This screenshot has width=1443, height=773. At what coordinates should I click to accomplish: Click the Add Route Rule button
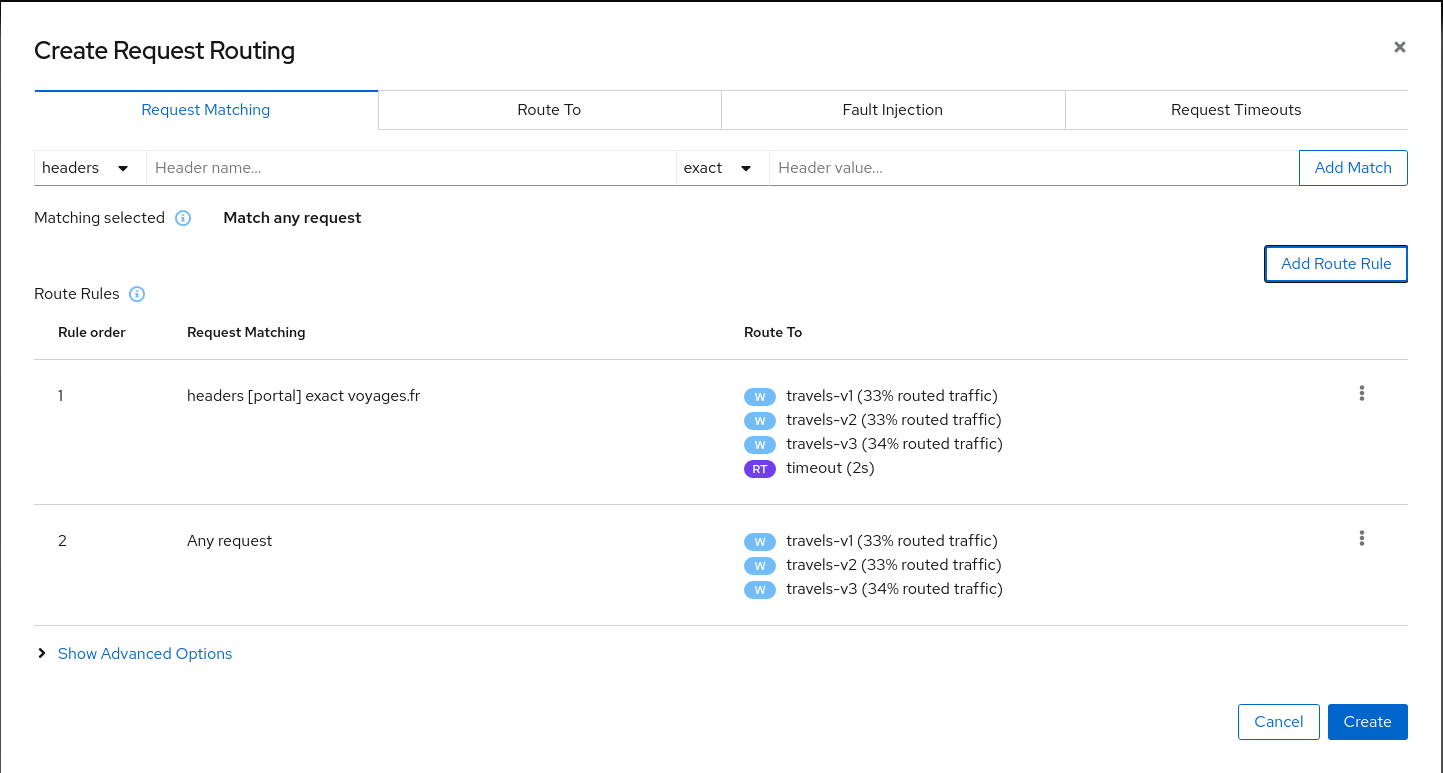(x=1335, y=264)
